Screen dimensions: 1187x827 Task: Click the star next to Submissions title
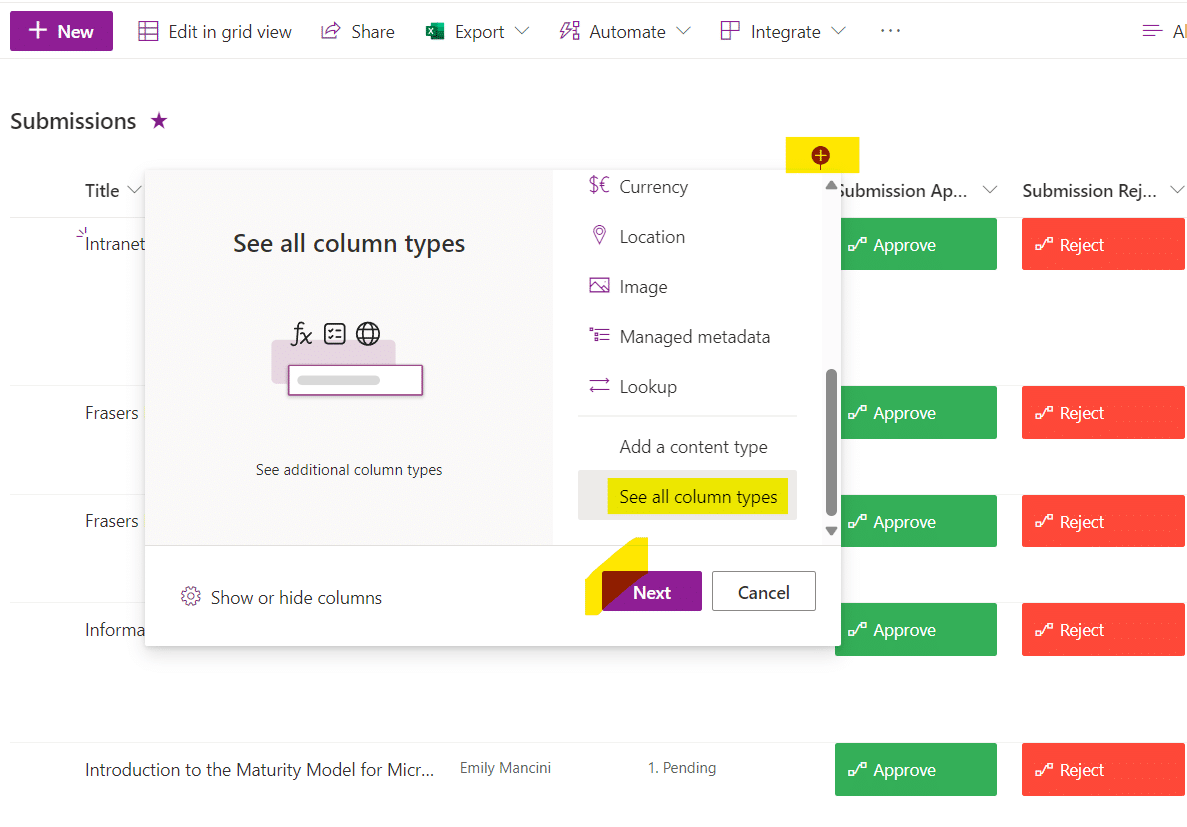pyautogui.click(x=158, y=120)
